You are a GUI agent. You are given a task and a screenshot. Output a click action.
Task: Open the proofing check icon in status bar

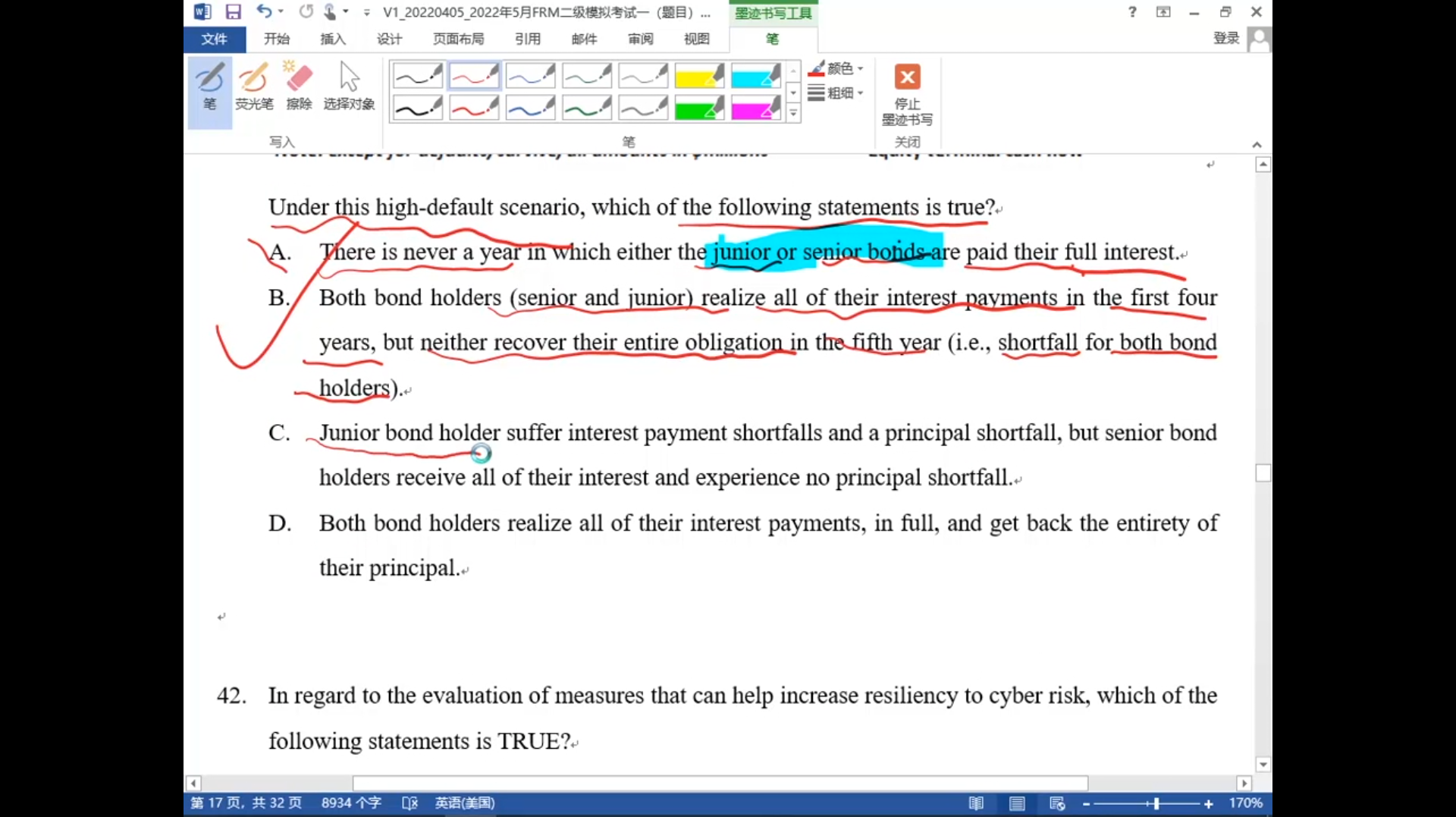tap(409, 803)
